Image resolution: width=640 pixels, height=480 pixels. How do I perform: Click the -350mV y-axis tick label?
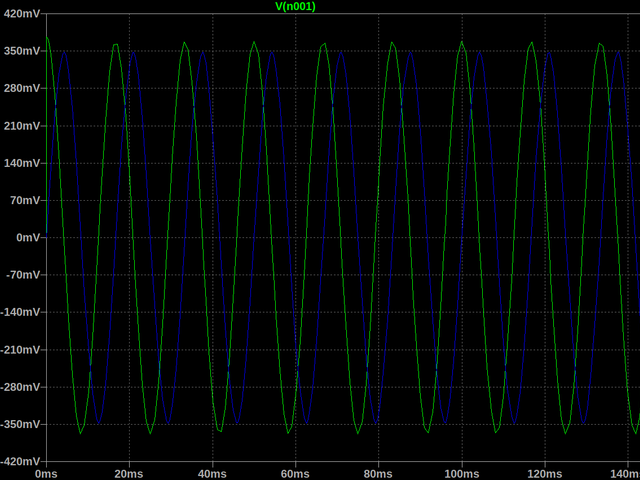click(x=19, y=425)
